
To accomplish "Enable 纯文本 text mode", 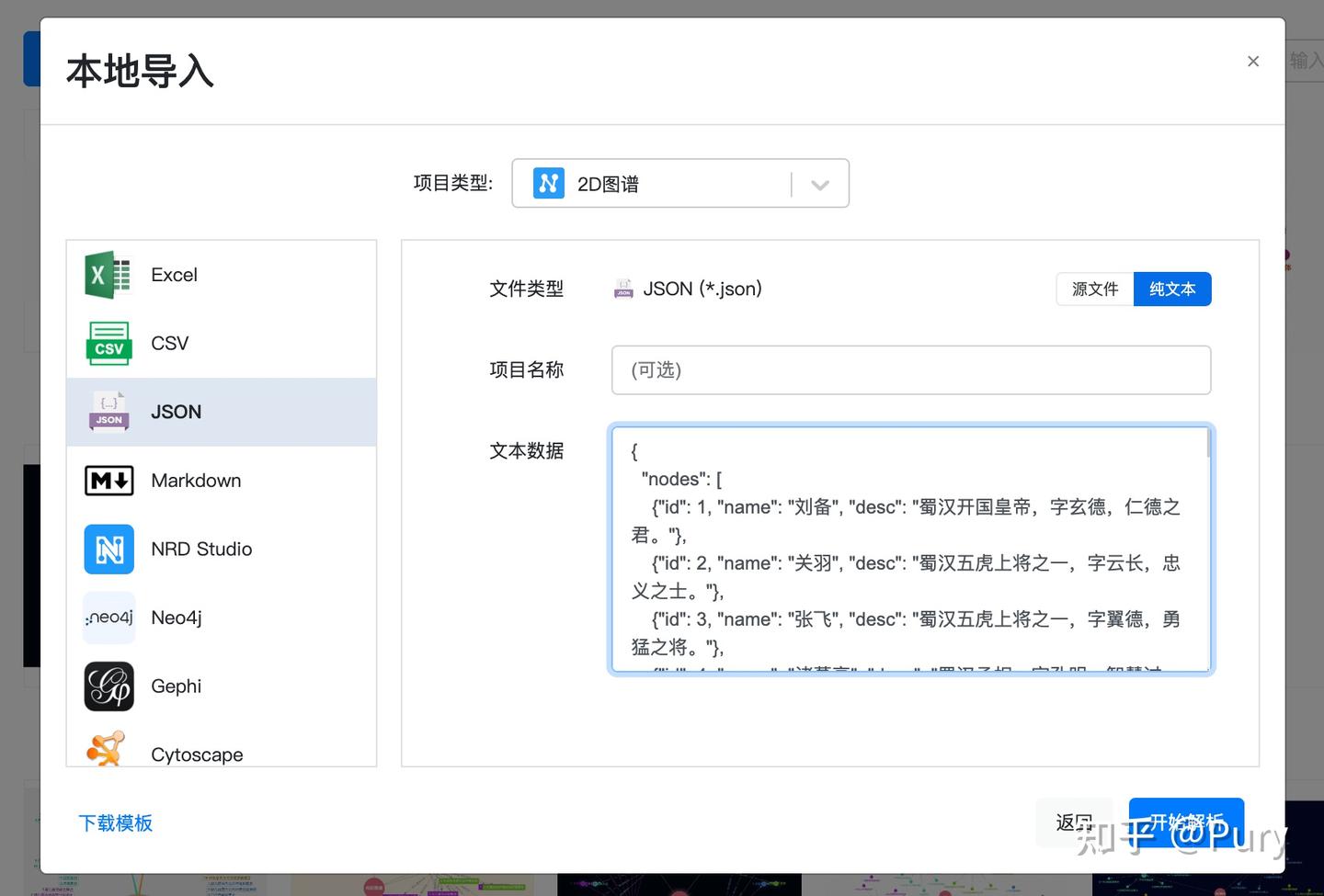I will coord(1172,289).
